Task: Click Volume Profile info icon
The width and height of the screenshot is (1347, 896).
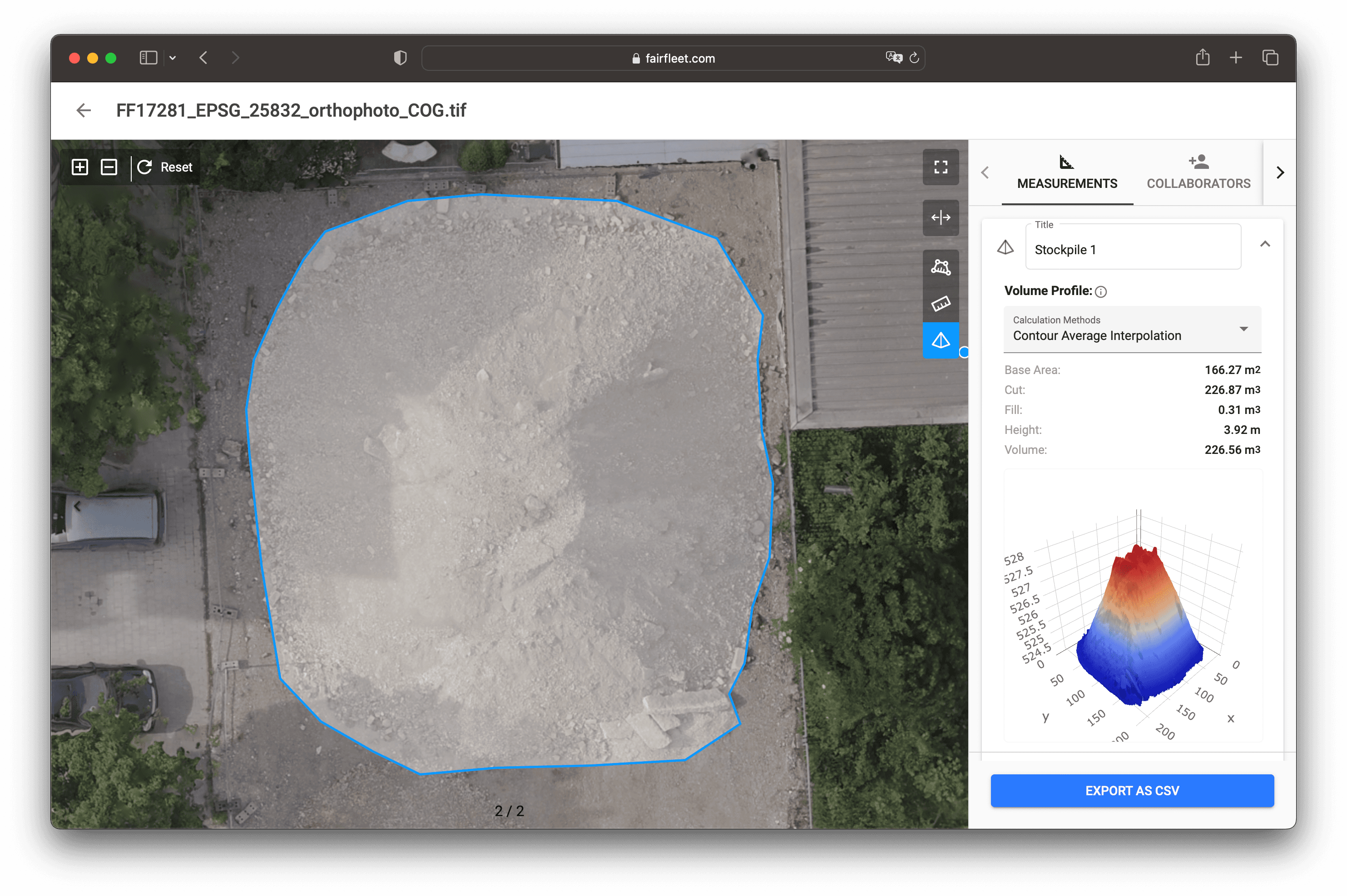Action: 1100,292
